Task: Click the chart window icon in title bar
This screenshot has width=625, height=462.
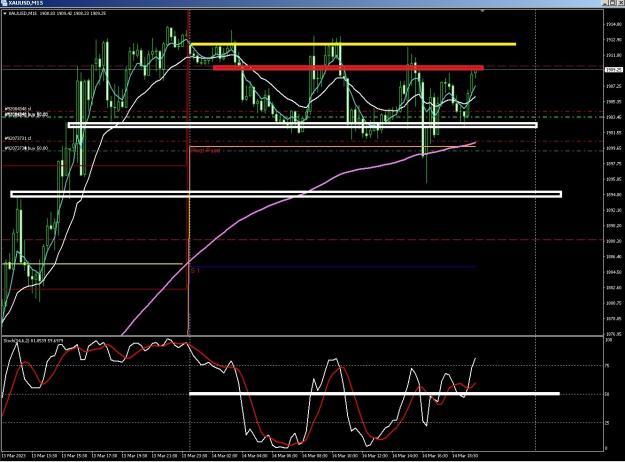Action: 4,3
